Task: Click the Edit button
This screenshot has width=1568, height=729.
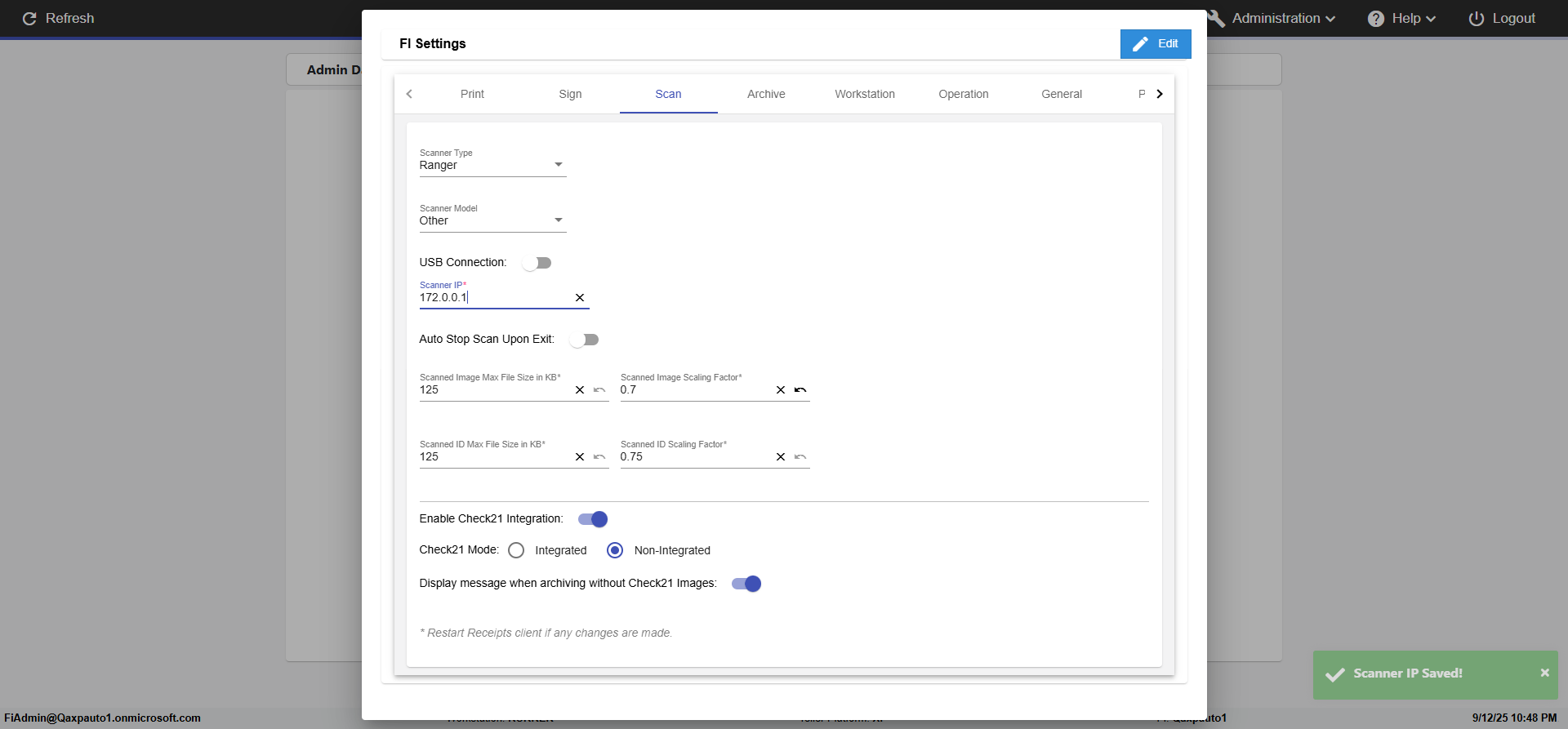Action: (x=1156, y=44)
